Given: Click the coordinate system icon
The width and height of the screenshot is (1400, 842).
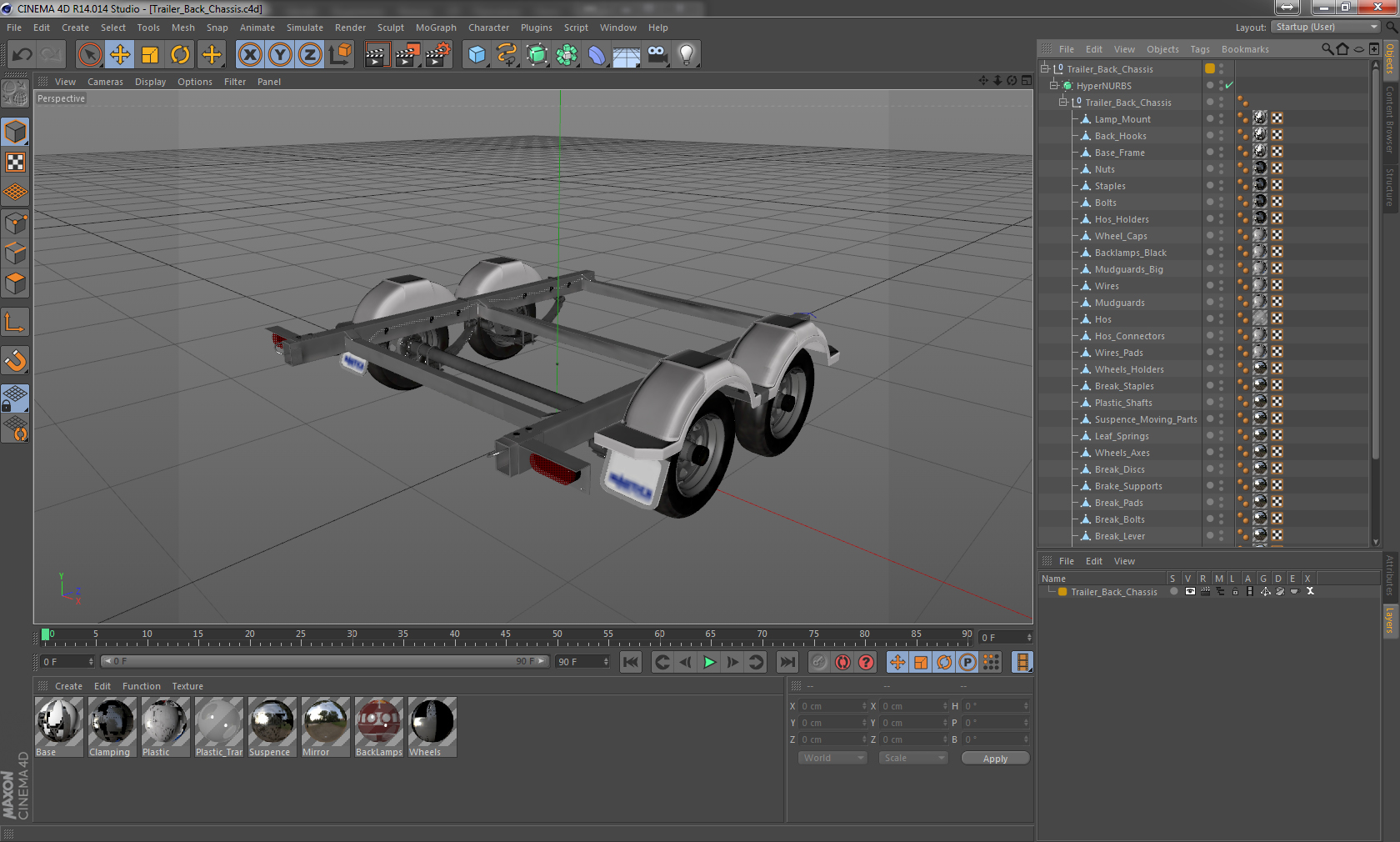Looking at the screenshot, I should point(340,55).
